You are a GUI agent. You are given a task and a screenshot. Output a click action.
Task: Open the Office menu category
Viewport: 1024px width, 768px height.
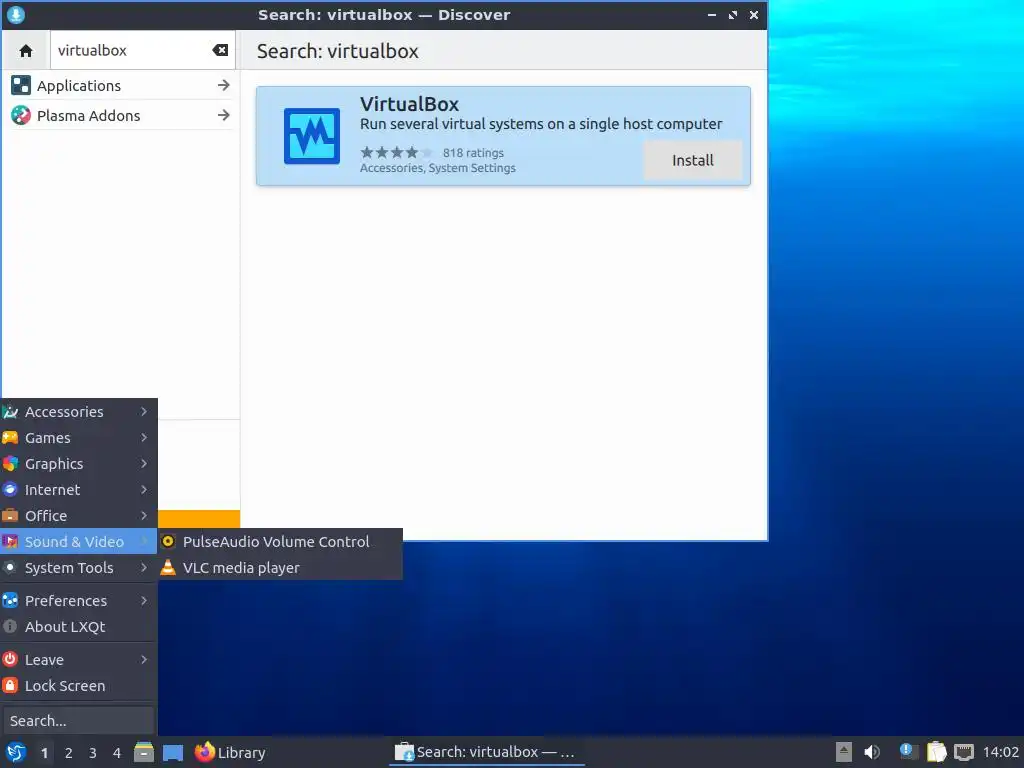click(x=78, y=516)
